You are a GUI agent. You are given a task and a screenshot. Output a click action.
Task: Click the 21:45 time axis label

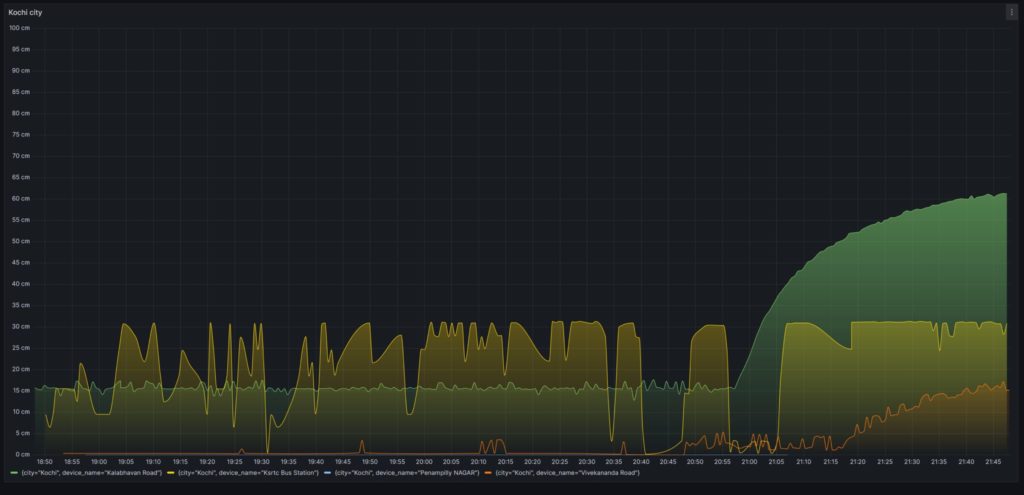pyautogui.click(x=993, y=462)
